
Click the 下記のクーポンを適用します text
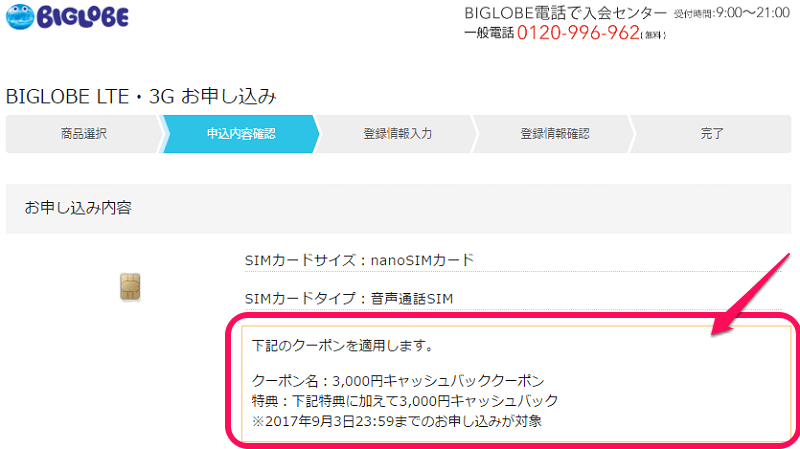343,345
